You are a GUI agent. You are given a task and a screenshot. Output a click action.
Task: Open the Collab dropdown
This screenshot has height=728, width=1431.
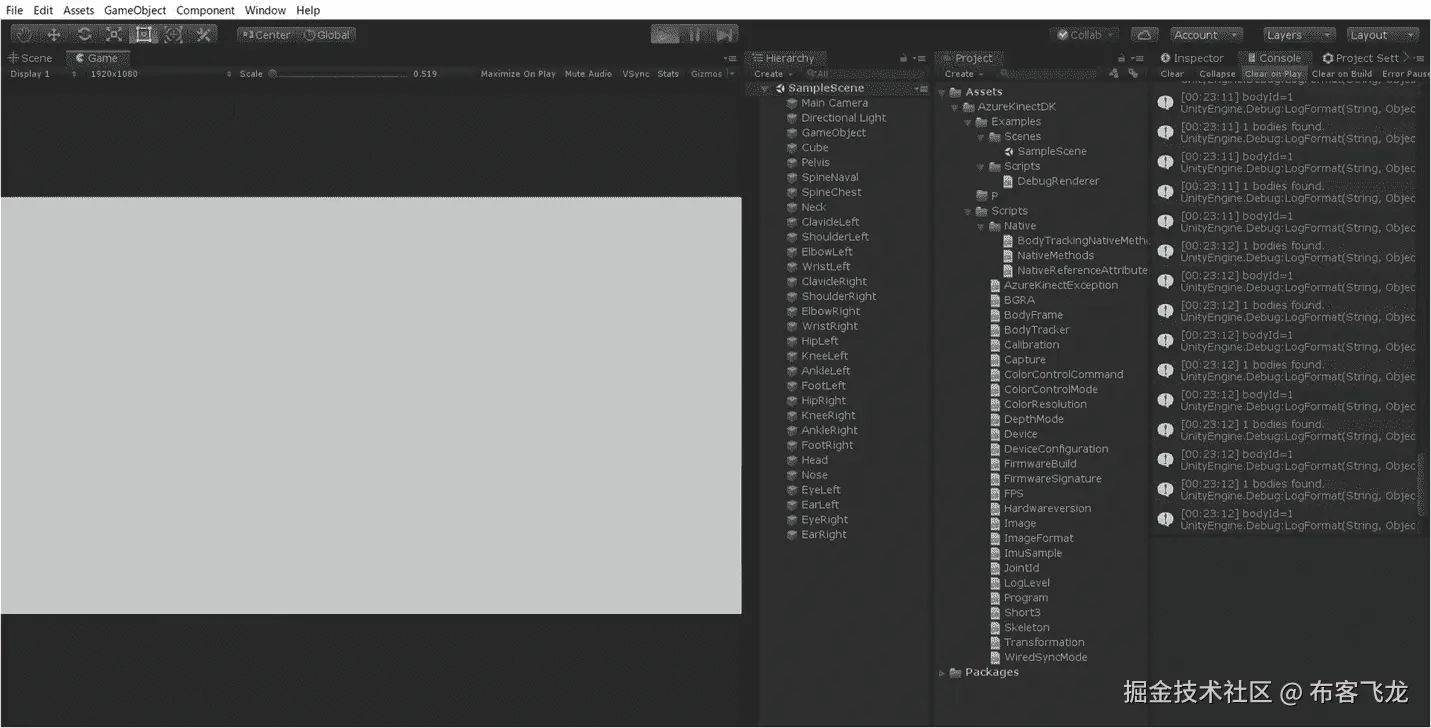pyautogui.click(x=1085, y=35)
